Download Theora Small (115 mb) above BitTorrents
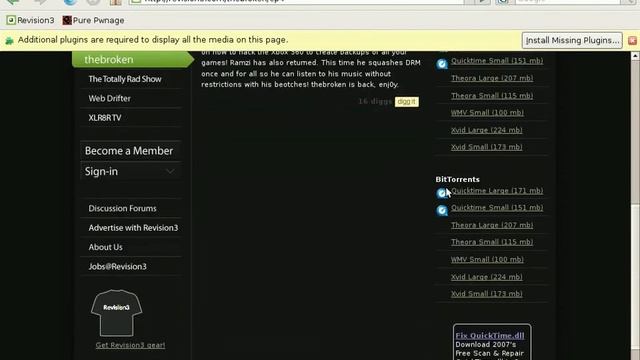The height and width of the screenshot is (360, 640). (x=492, y=96)
